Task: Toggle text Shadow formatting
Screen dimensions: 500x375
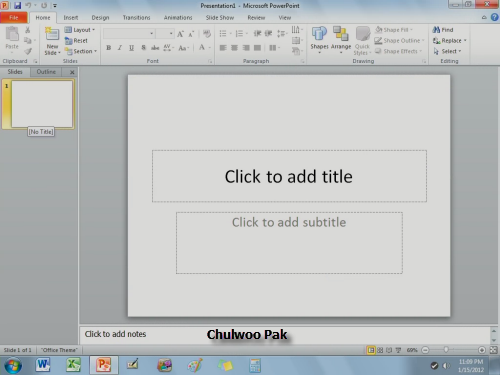Action: coord(143,48)
